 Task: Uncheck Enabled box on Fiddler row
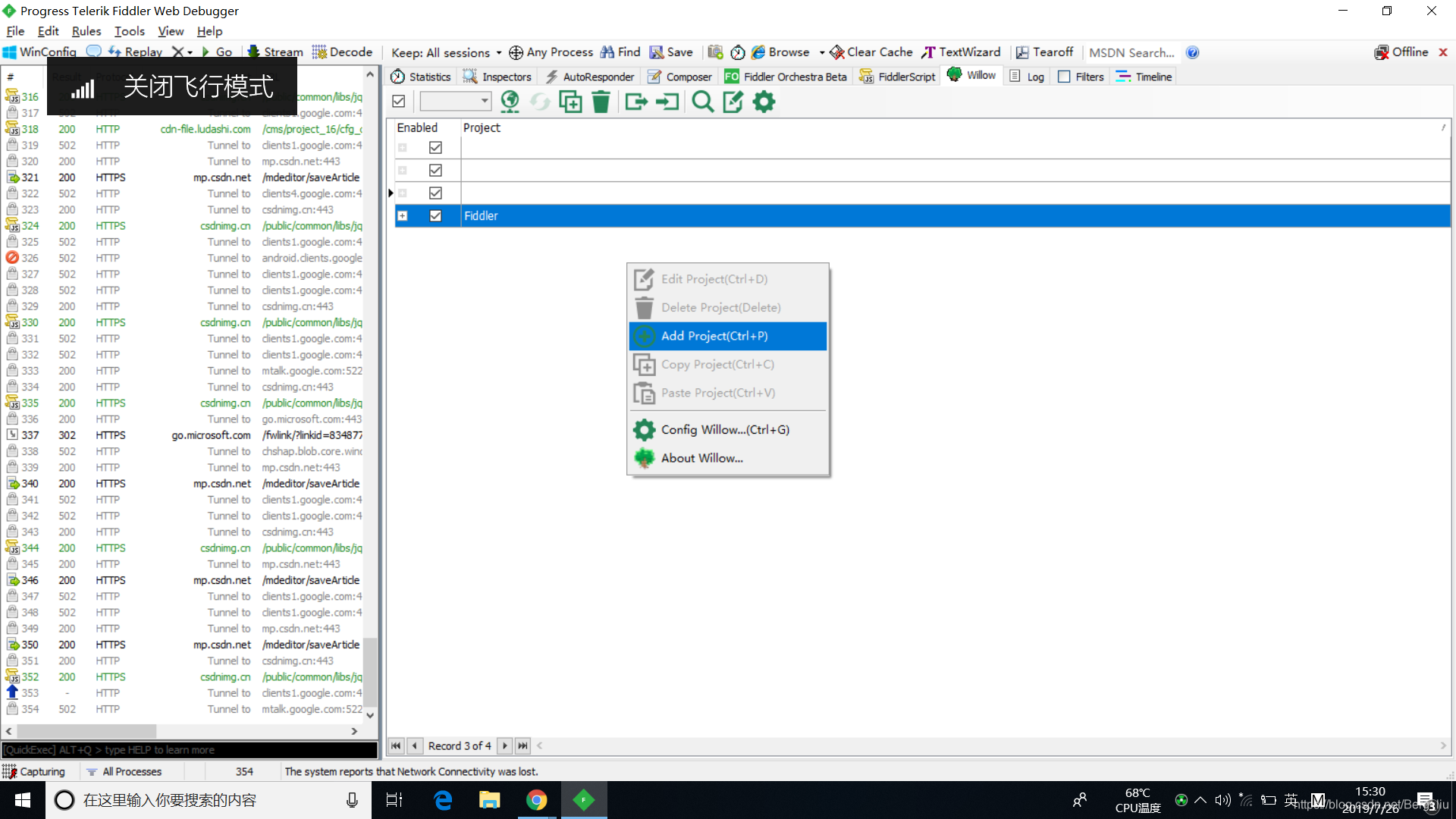click(x=435, y=215)
